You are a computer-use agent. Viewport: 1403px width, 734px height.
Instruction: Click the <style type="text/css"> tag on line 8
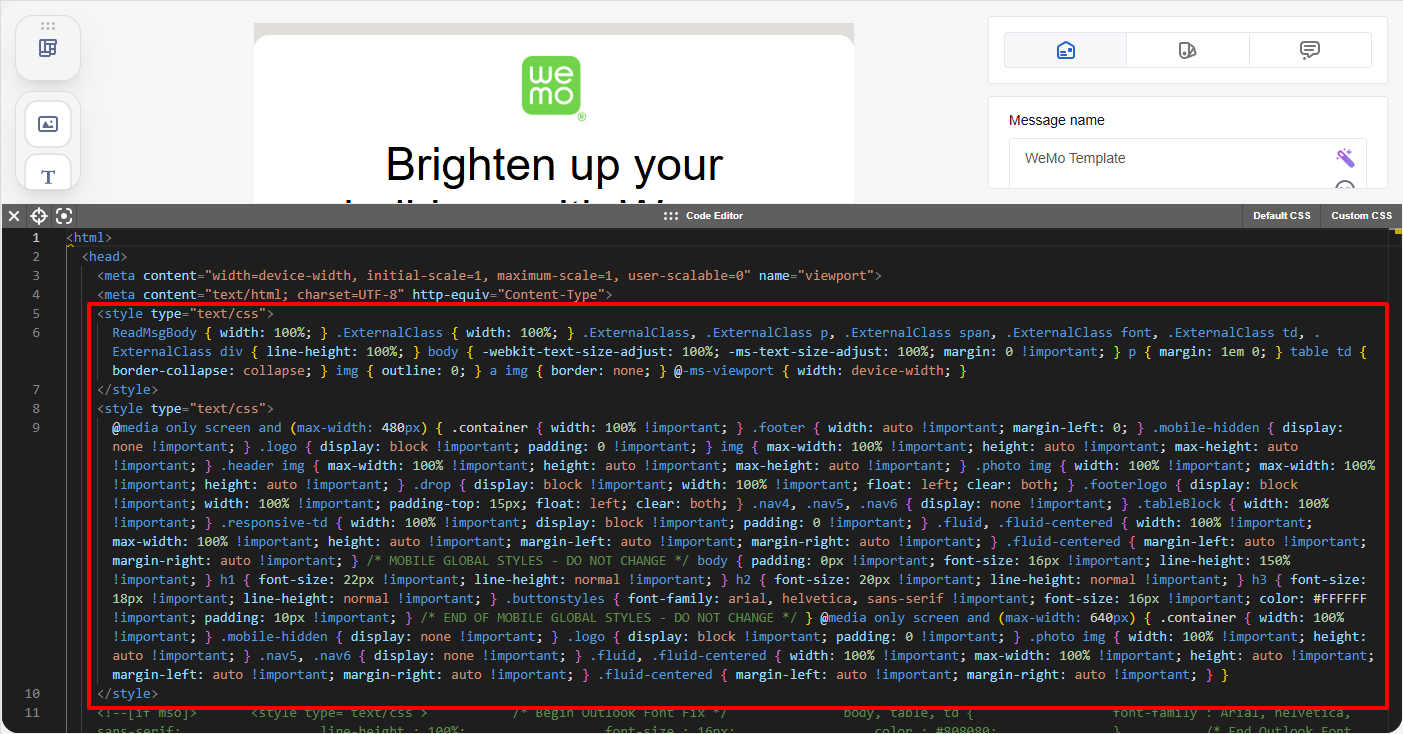pos(185,409)
